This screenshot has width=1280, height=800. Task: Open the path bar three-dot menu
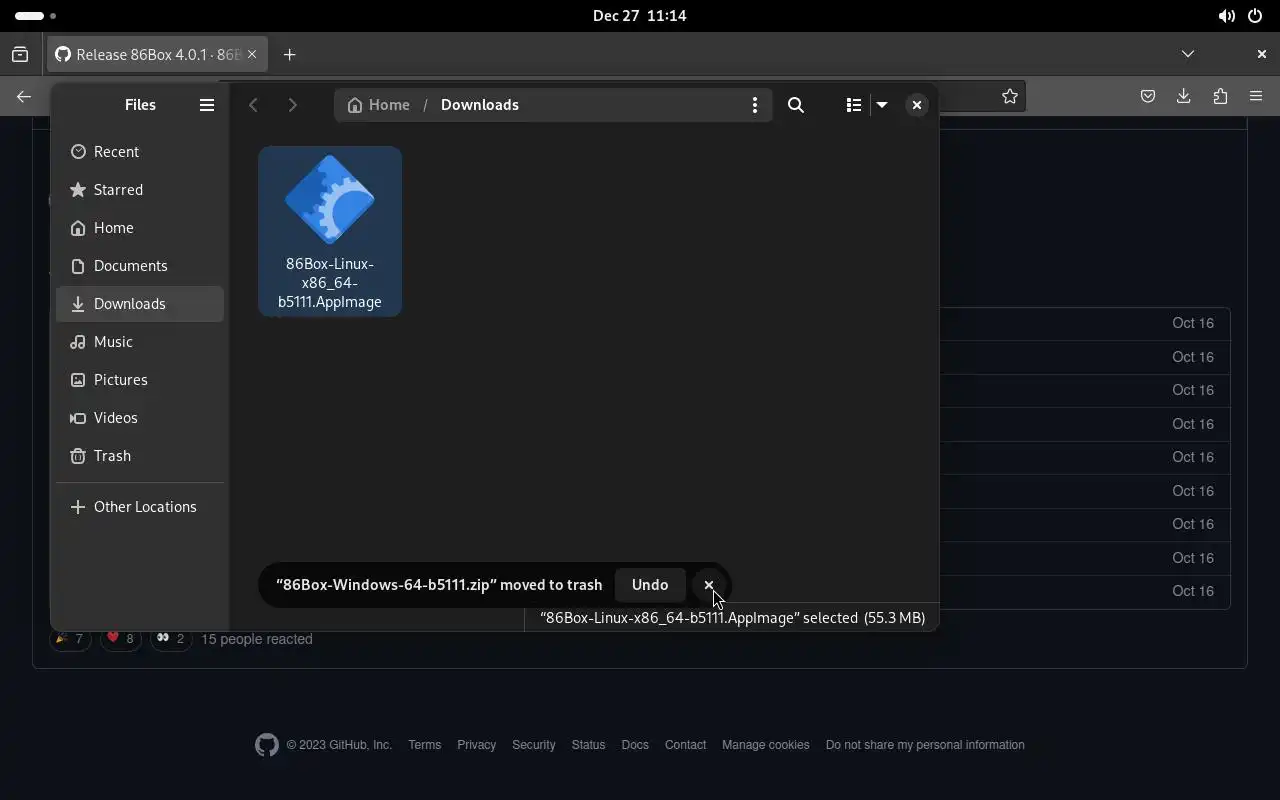[x=754, y=105]
